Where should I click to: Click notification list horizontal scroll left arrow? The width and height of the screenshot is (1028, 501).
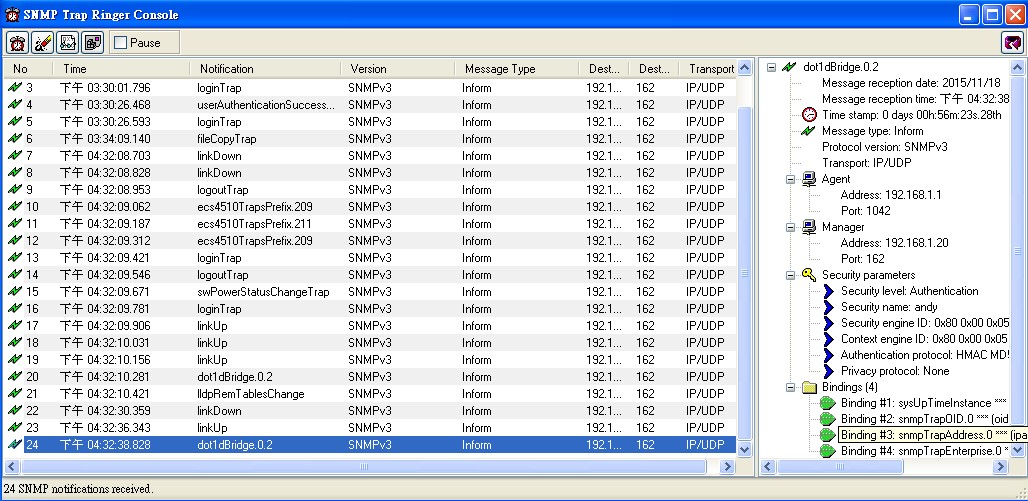(x=11, y=467)
